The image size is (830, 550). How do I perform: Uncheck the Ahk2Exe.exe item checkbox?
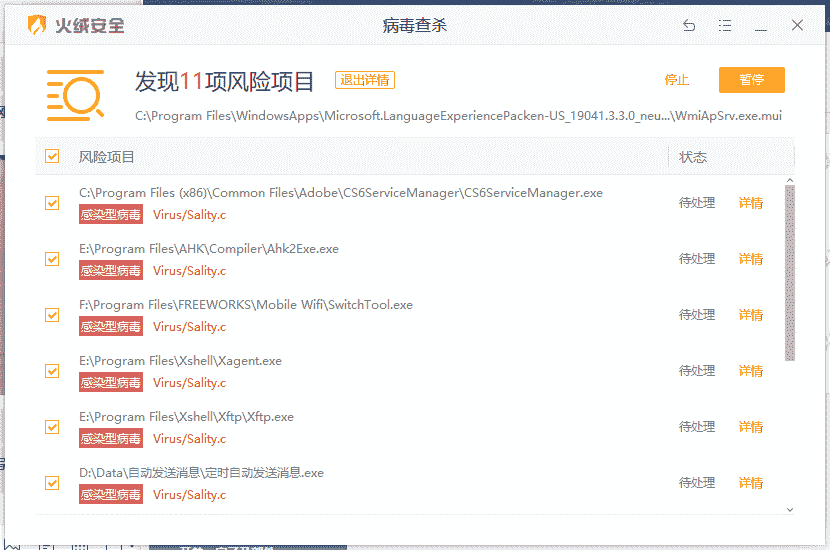coord(52,259)
